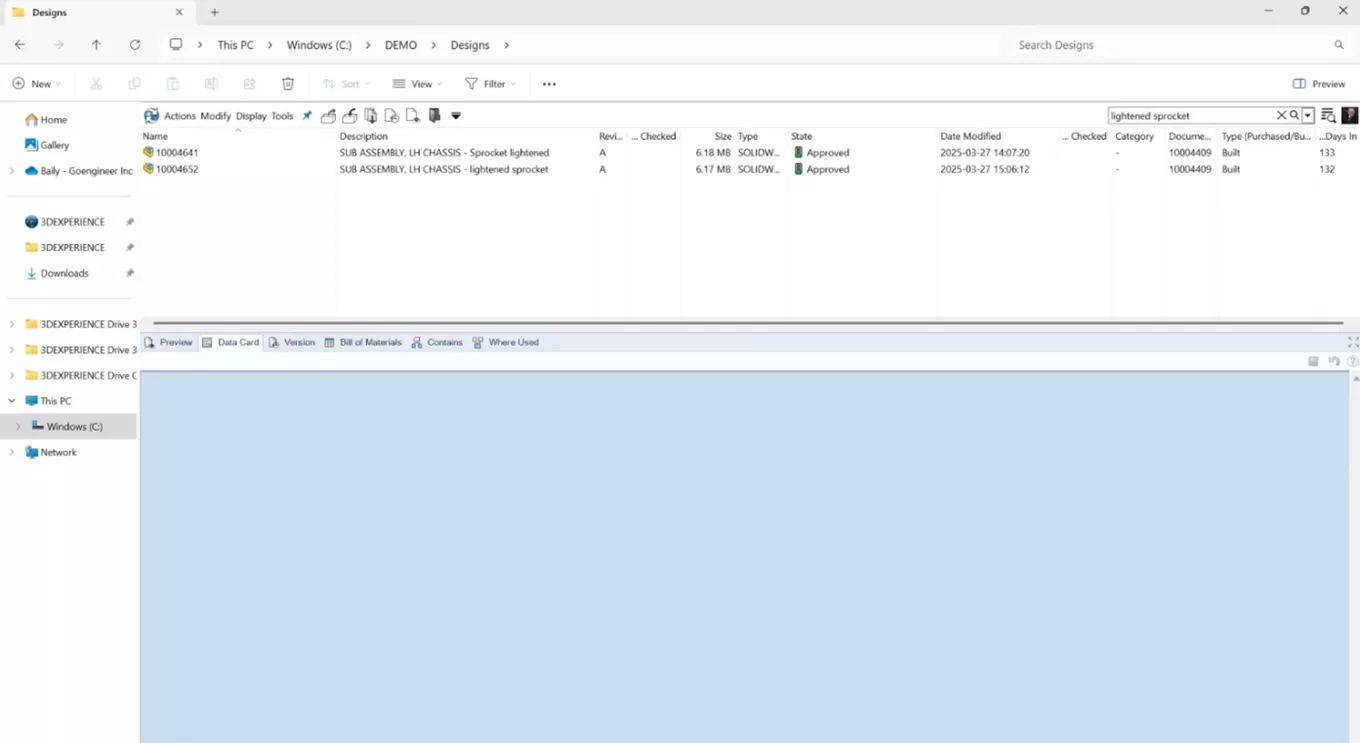Open the search options dropdown arrow

[x=1307, y=115]
